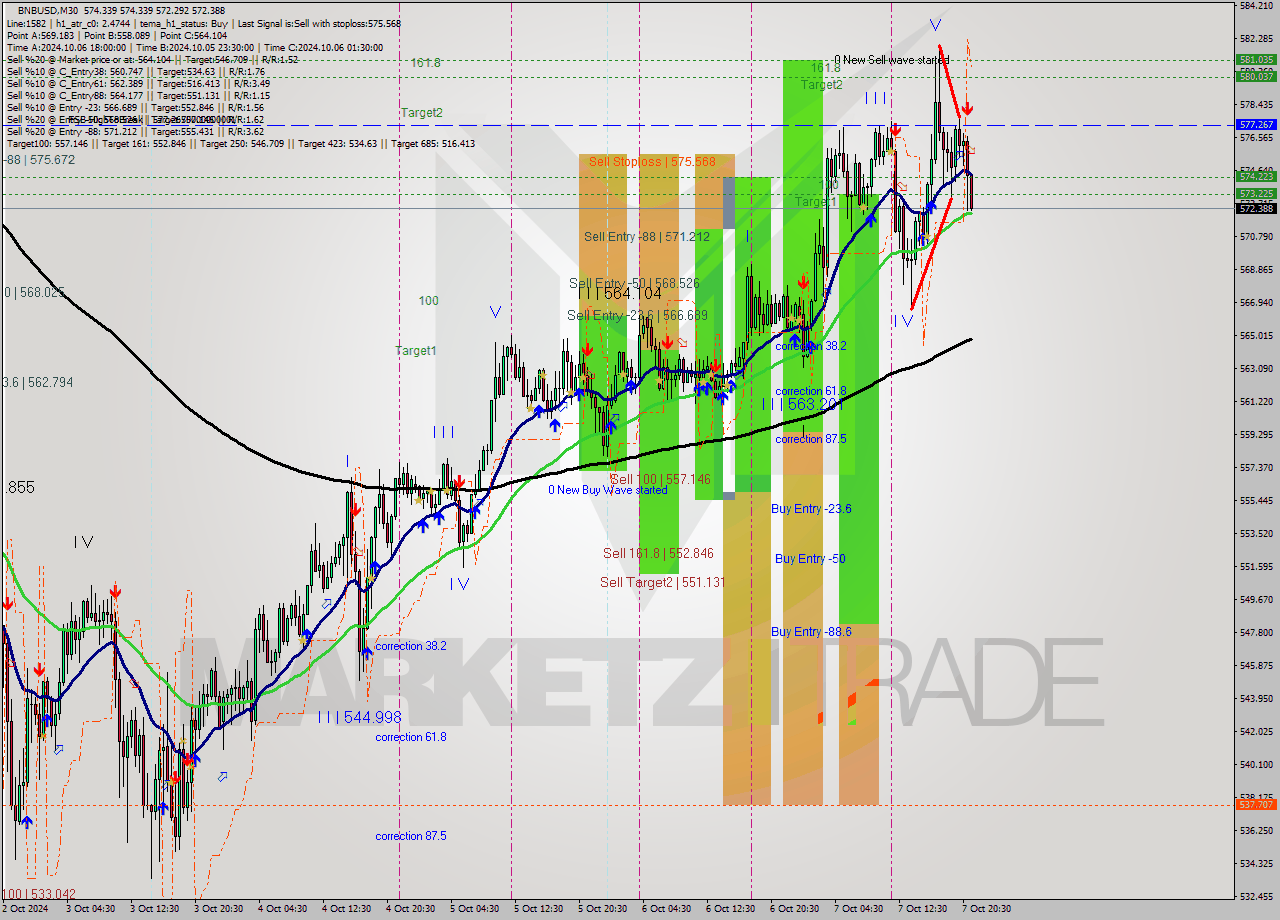Click the green 574.223 price tag
Viewport: 1280px width, 920px height.
[x=1257, y=176]
